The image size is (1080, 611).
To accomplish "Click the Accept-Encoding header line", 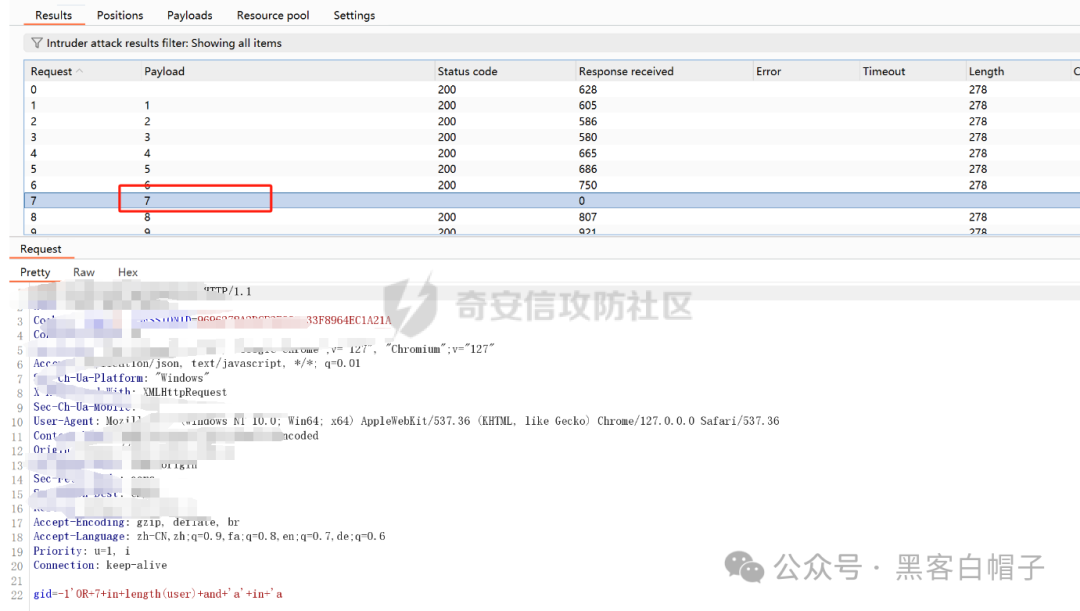I will tap(136, 522).
